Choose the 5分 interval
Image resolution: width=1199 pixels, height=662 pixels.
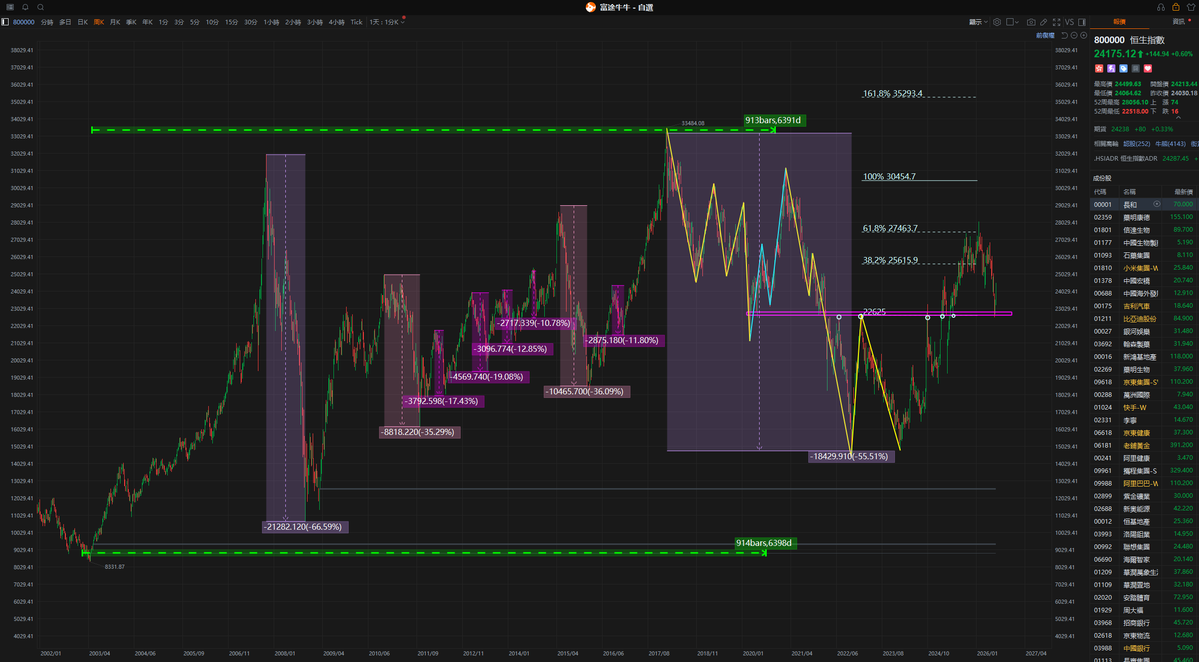(x=195, y=22)
